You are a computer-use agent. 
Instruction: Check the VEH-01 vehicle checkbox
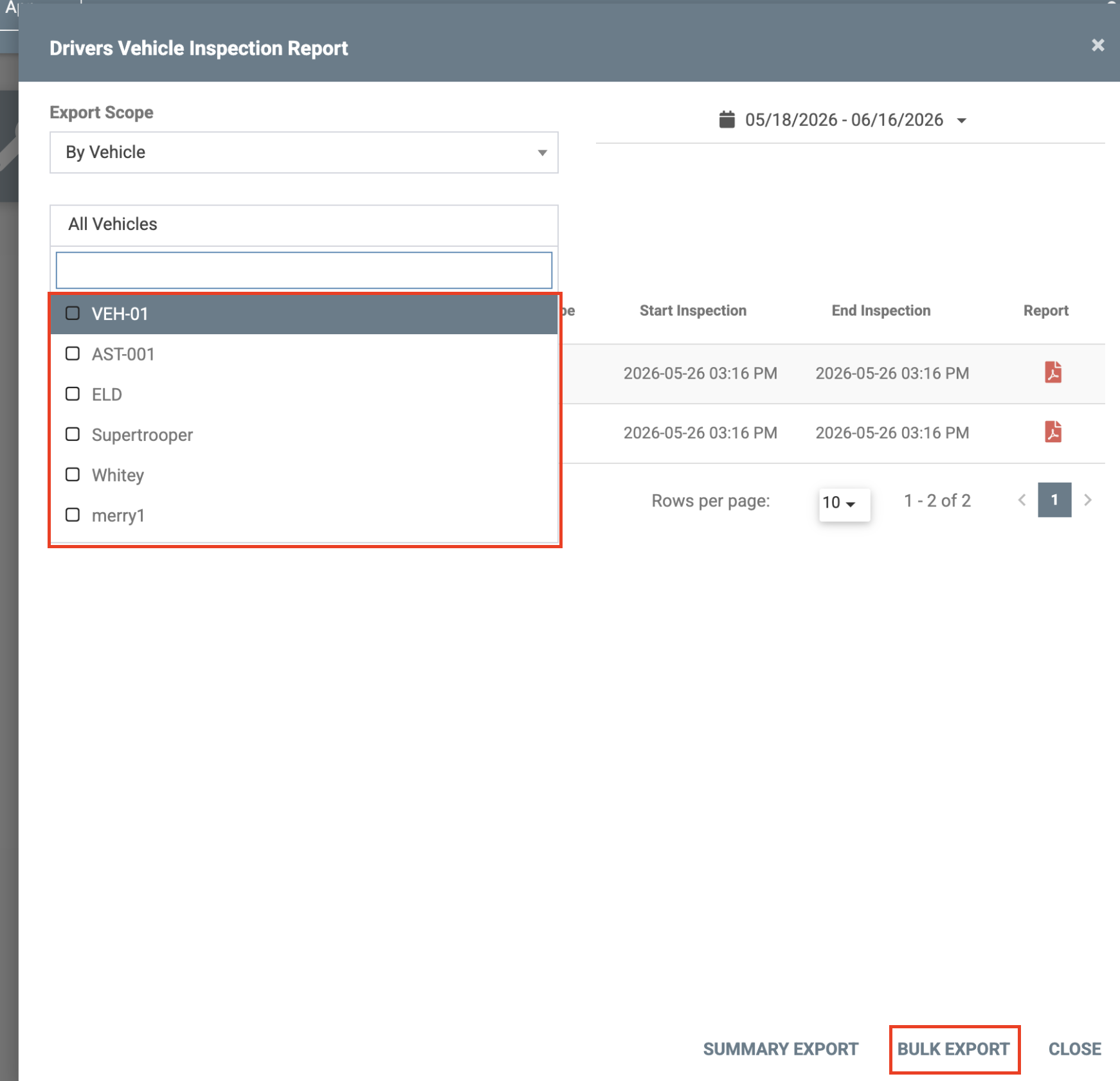coord(73,313)
